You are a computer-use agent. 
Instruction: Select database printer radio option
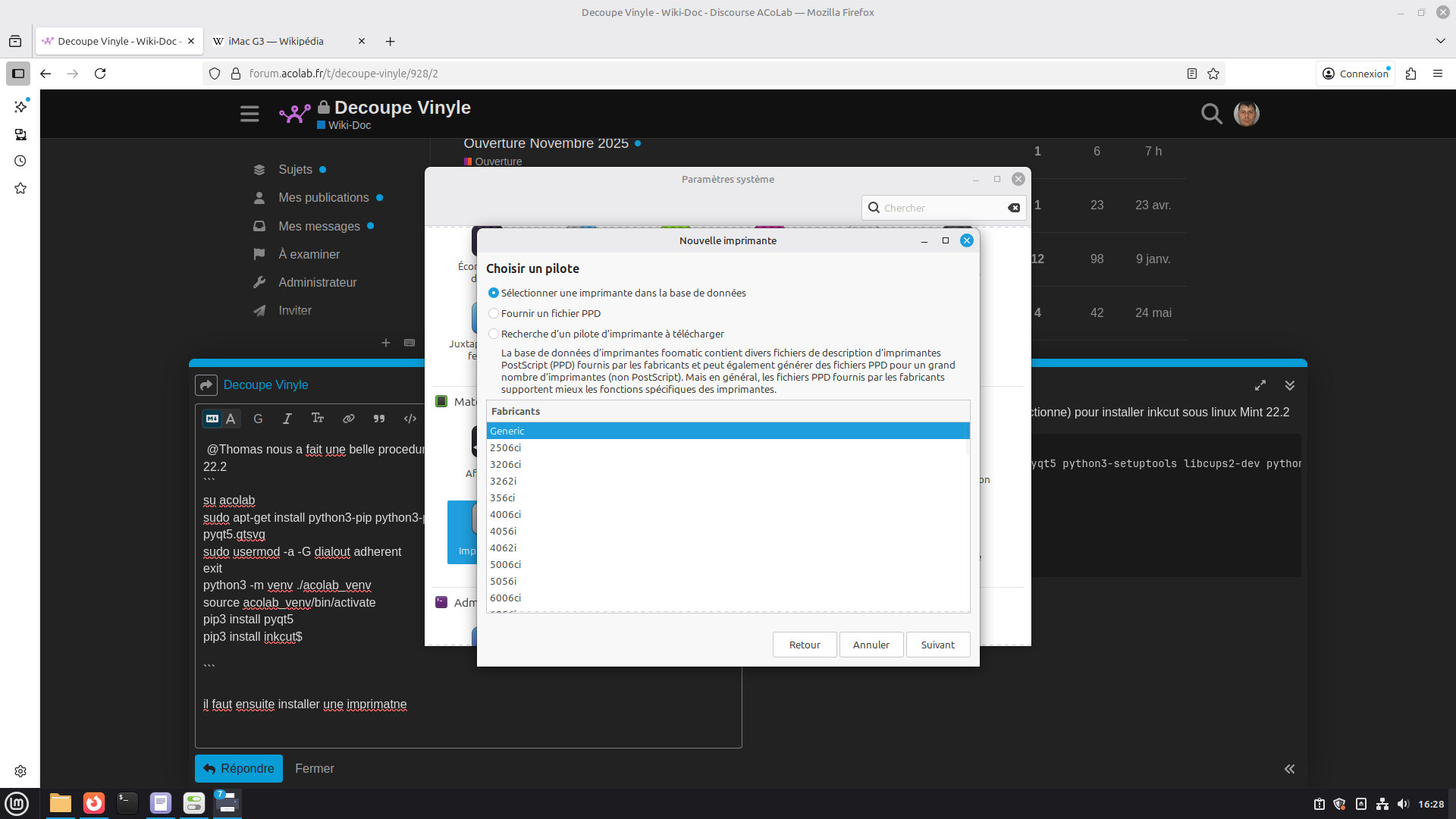point(494,293)
